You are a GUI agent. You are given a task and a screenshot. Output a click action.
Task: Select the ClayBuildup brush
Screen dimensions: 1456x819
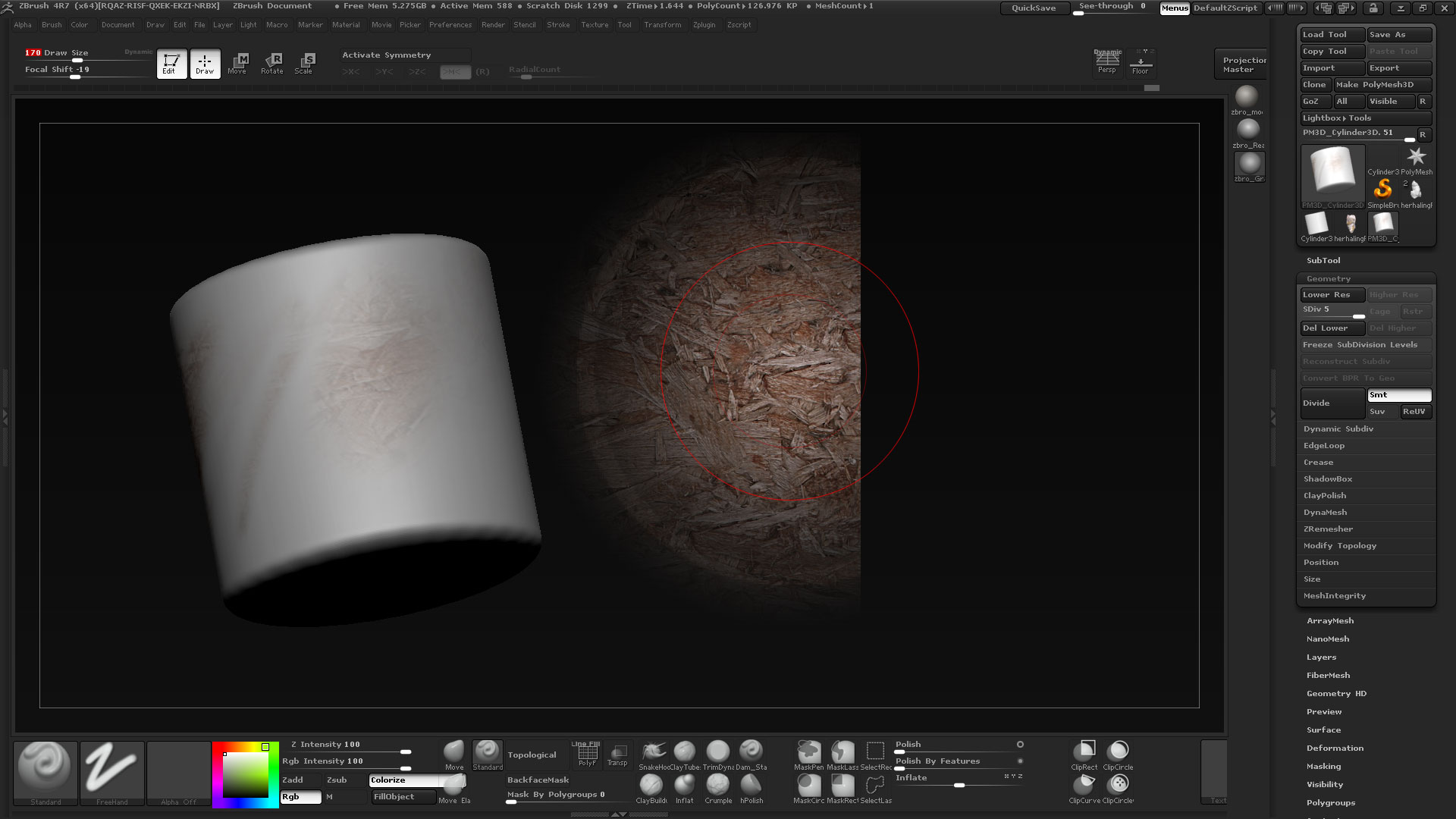[651, 788]
